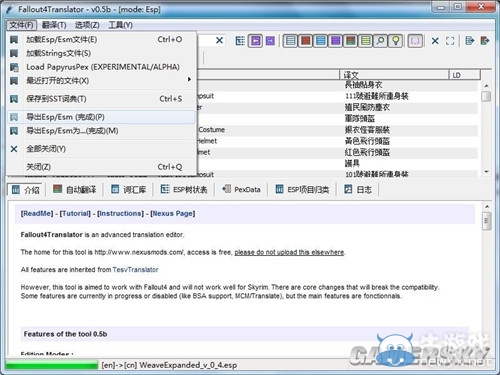Open the 工具(Y) menu

tap(120, 25)
